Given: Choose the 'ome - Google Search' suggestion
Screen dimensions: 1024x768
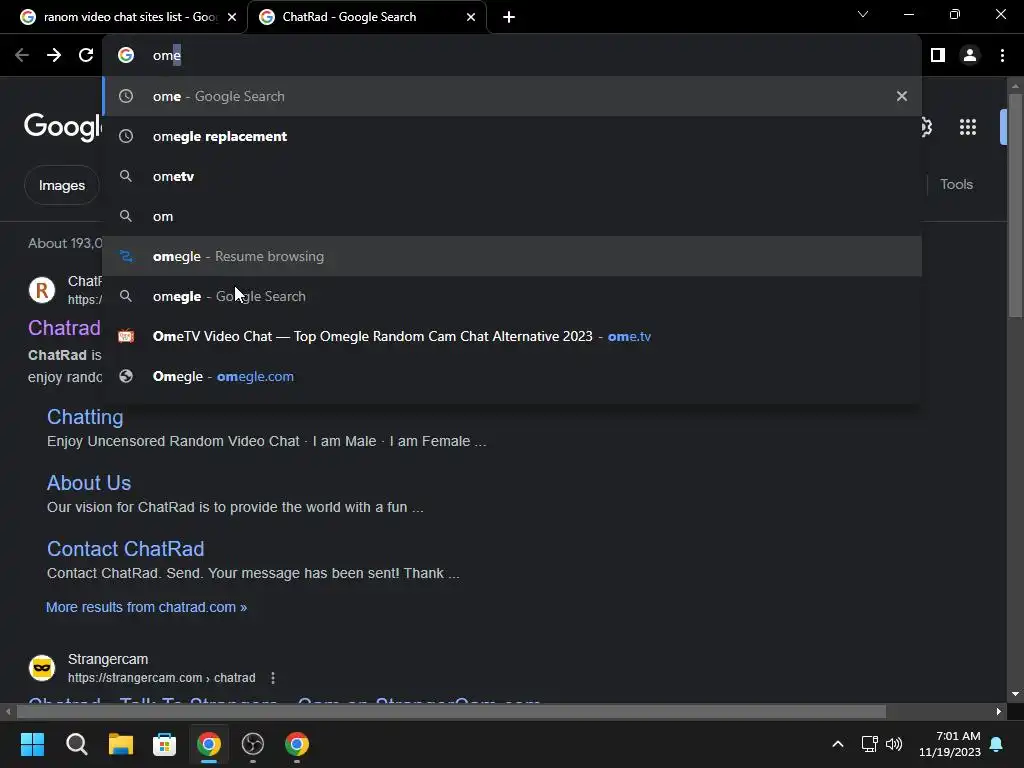Looking at the screenshot, I should [512, 96].
